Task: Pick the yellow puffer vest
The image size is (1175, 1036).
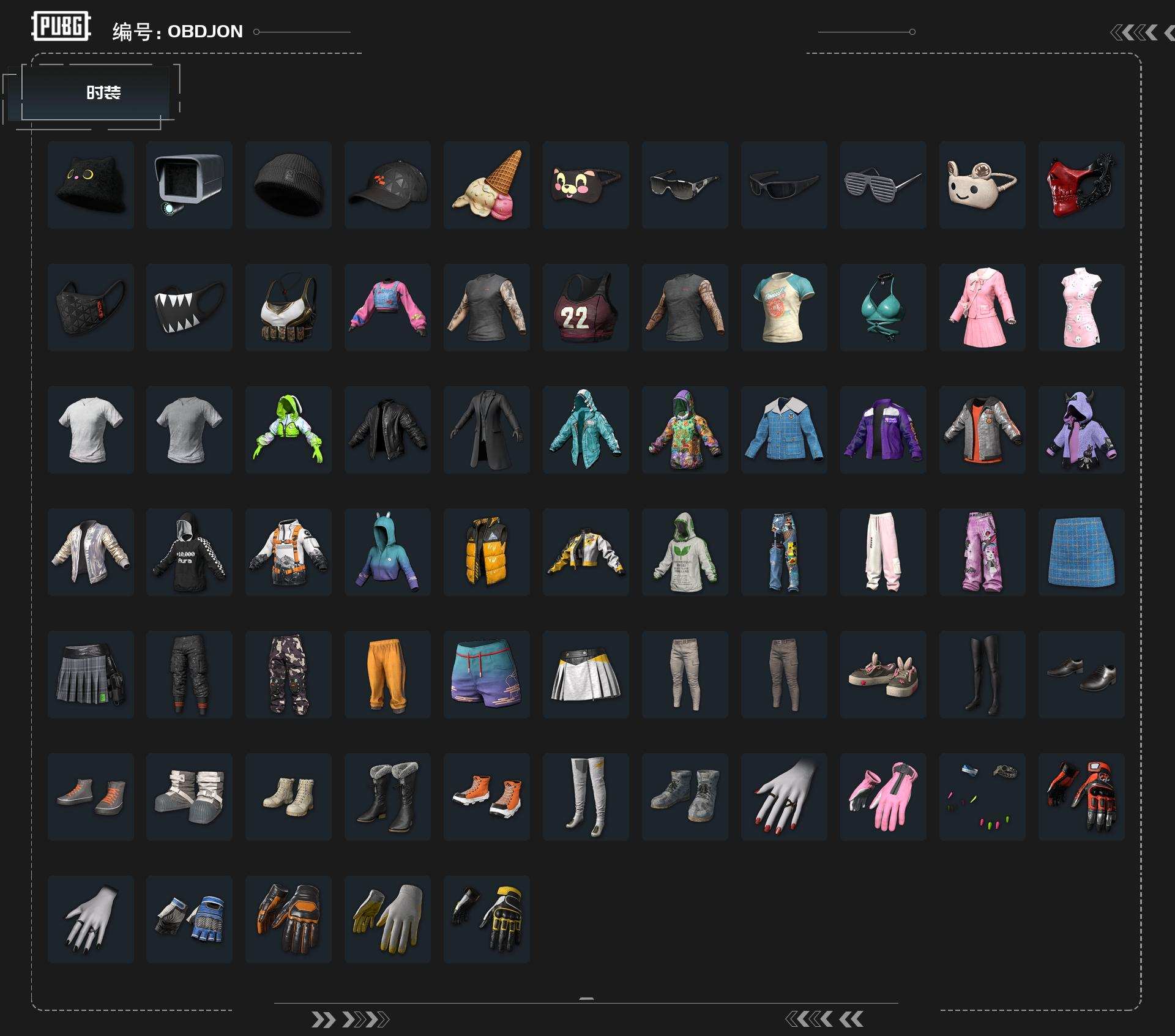Action: 487,551
